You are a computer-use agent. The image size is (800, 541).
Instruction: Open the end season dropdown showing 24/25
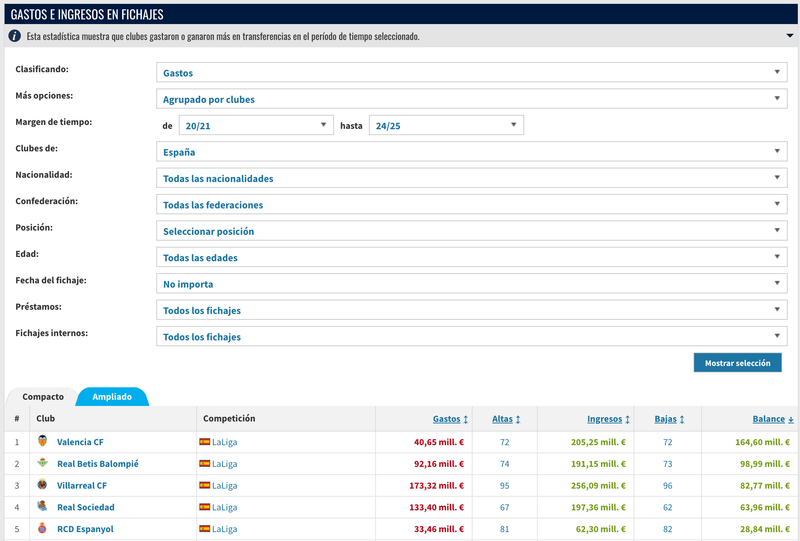[445, 126]
